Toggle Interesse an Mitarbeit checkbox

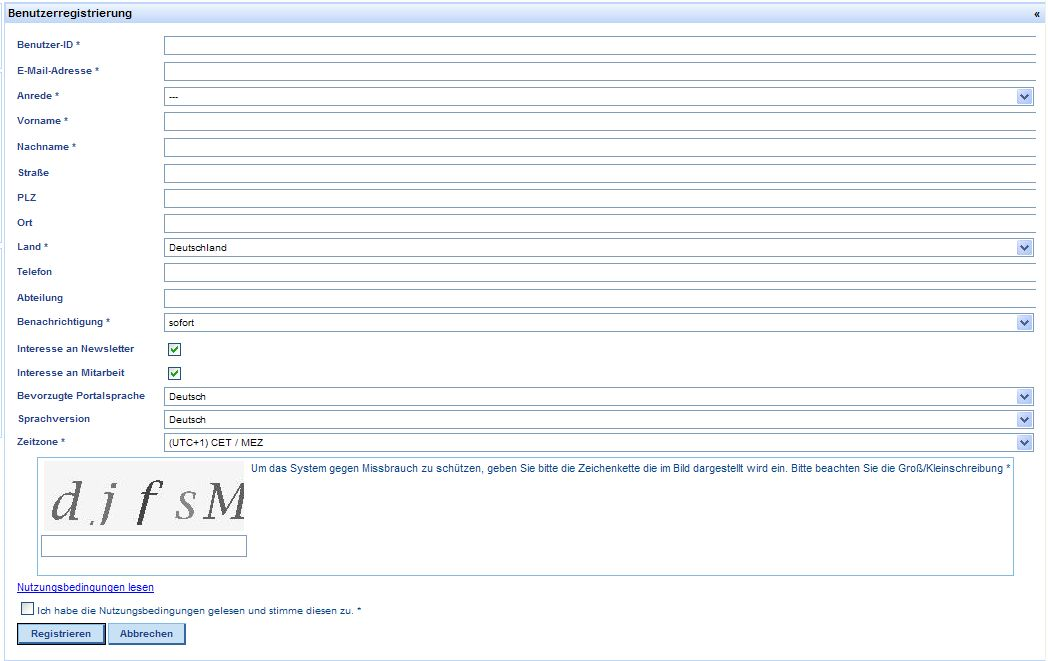click(174, 373)
